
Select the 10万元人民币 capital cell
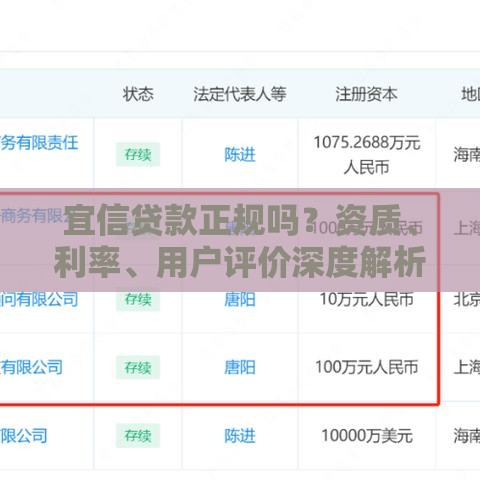(x=367, y=299)
